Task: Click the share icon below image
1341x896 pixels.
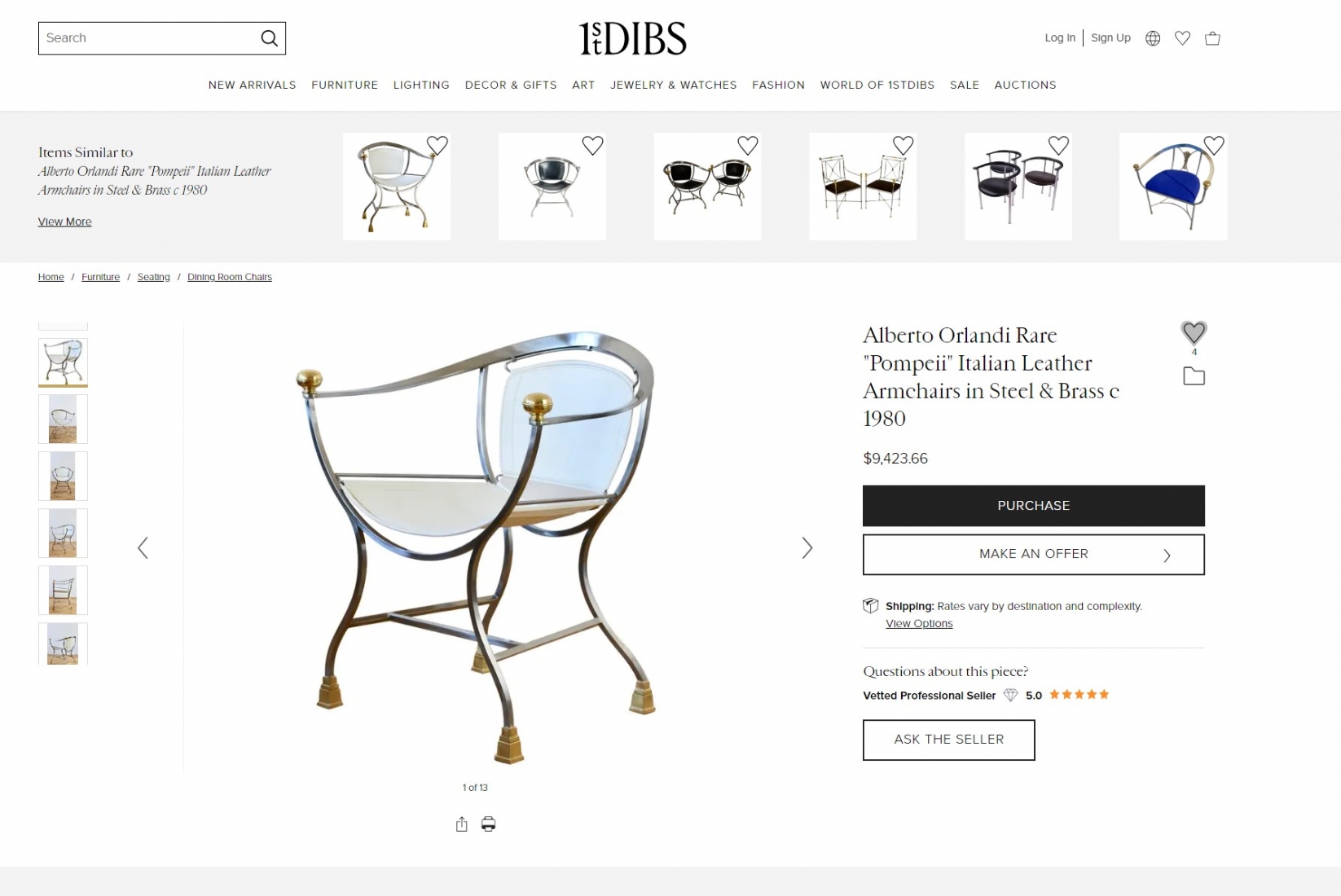Action: (x=462, y=824)
